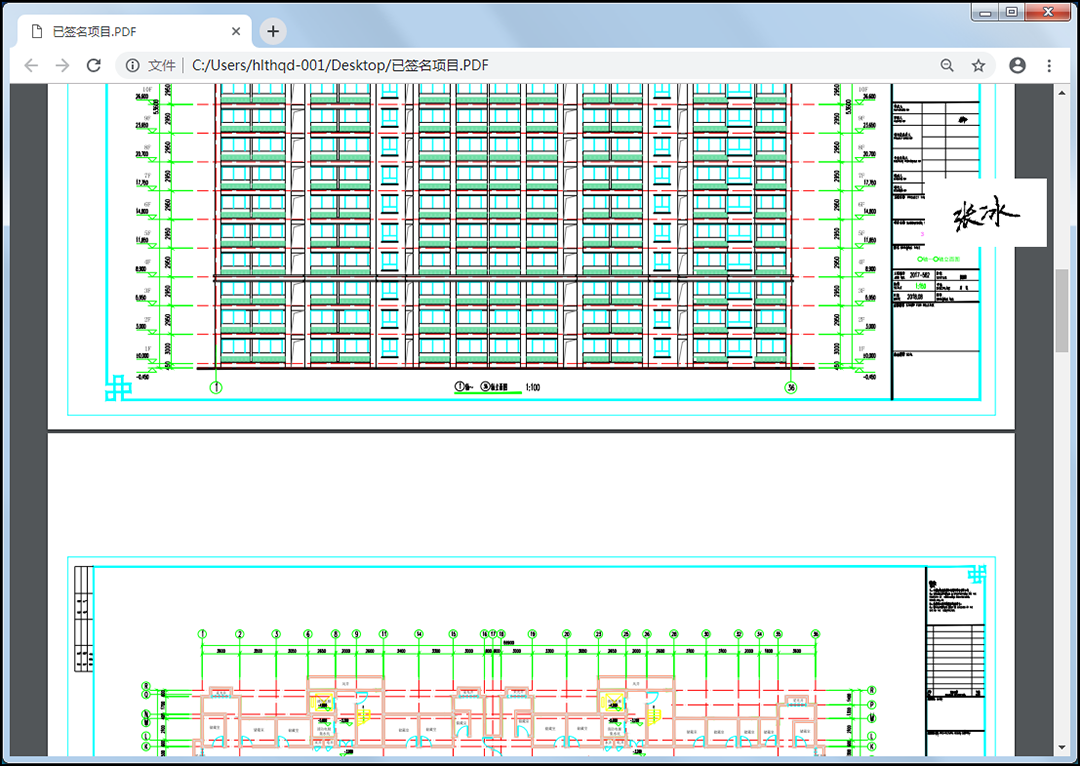The width and height of the screenshot is (1080, 766).
Task: Open a new browser tab
Action: tap(273, 31)
